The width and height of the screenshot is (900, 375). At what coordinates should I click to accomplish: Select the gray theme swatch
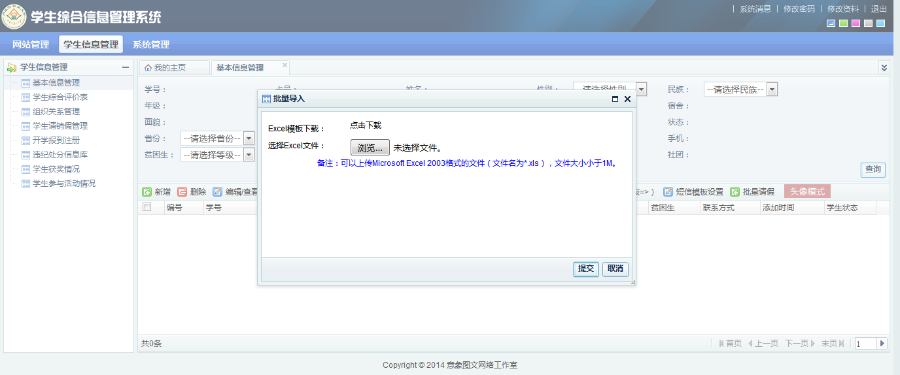868,24
